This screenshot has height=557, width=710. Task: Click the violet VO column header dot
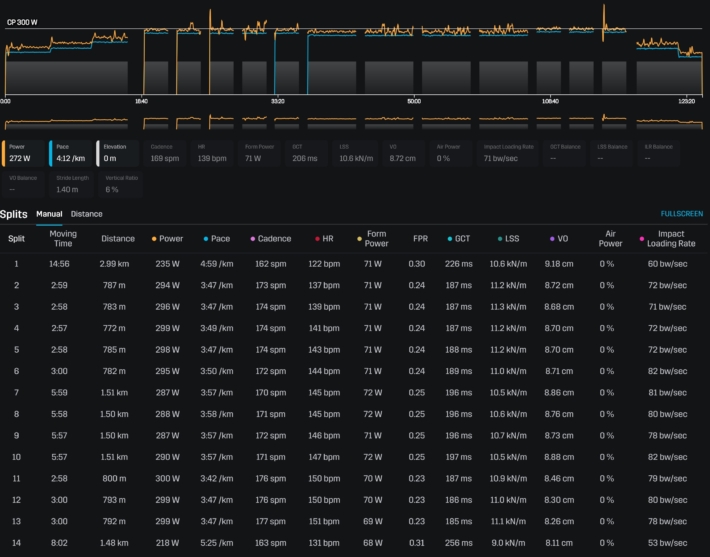(x=551, y=239)
